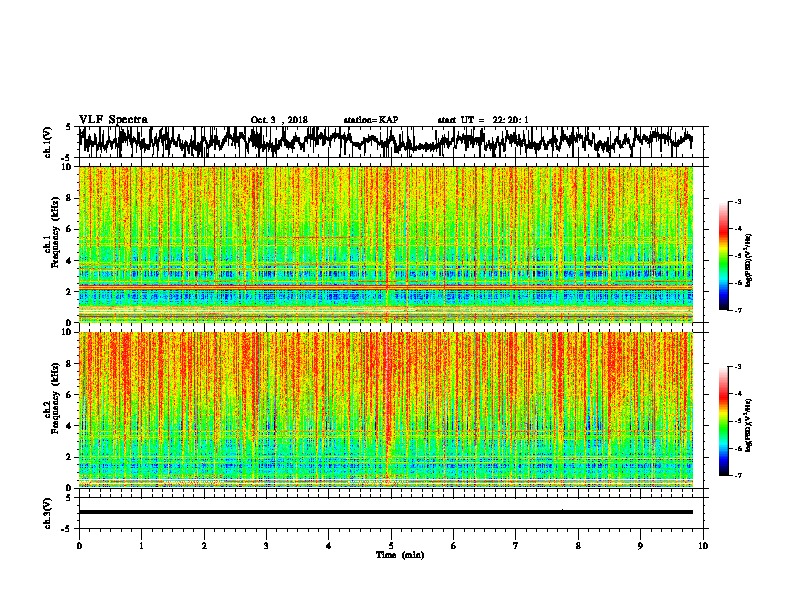Screen dimensions: 792x612
Task: Click the ch.1 spectrogram color bar
Action: [x=723, y=256]
